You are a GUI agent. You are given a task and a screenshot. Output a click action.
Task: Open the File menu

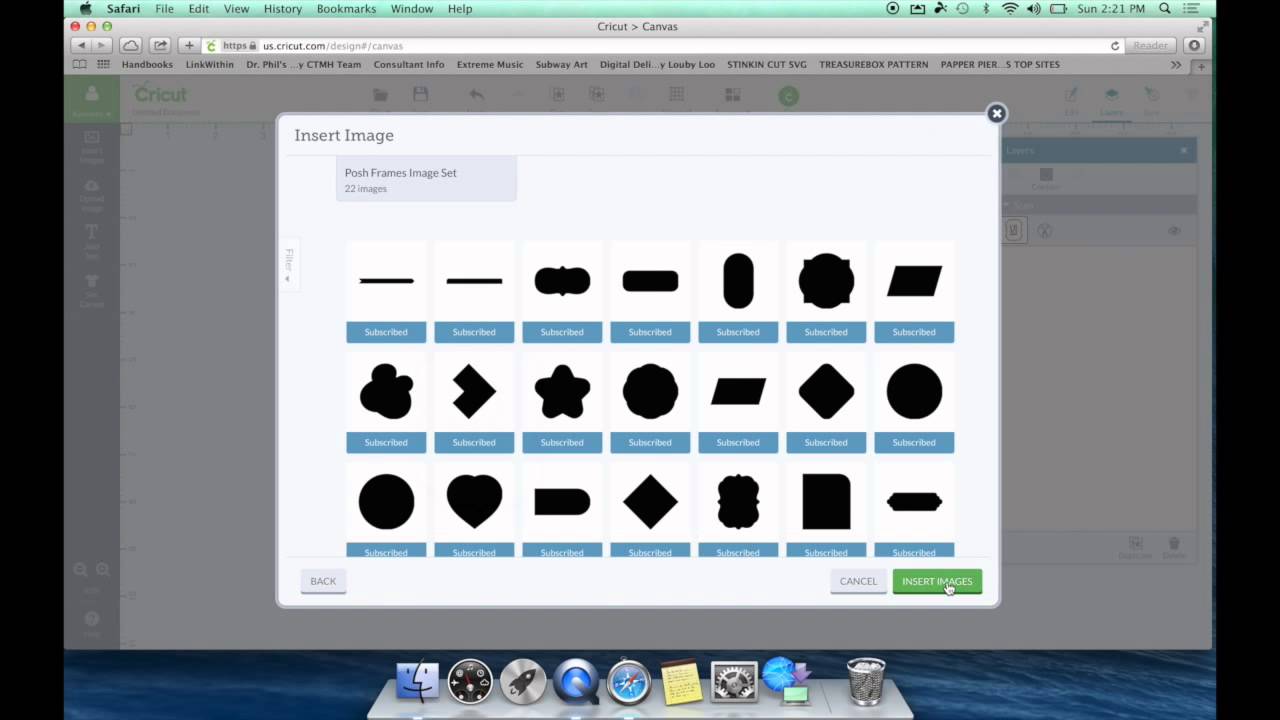[164, 9]
